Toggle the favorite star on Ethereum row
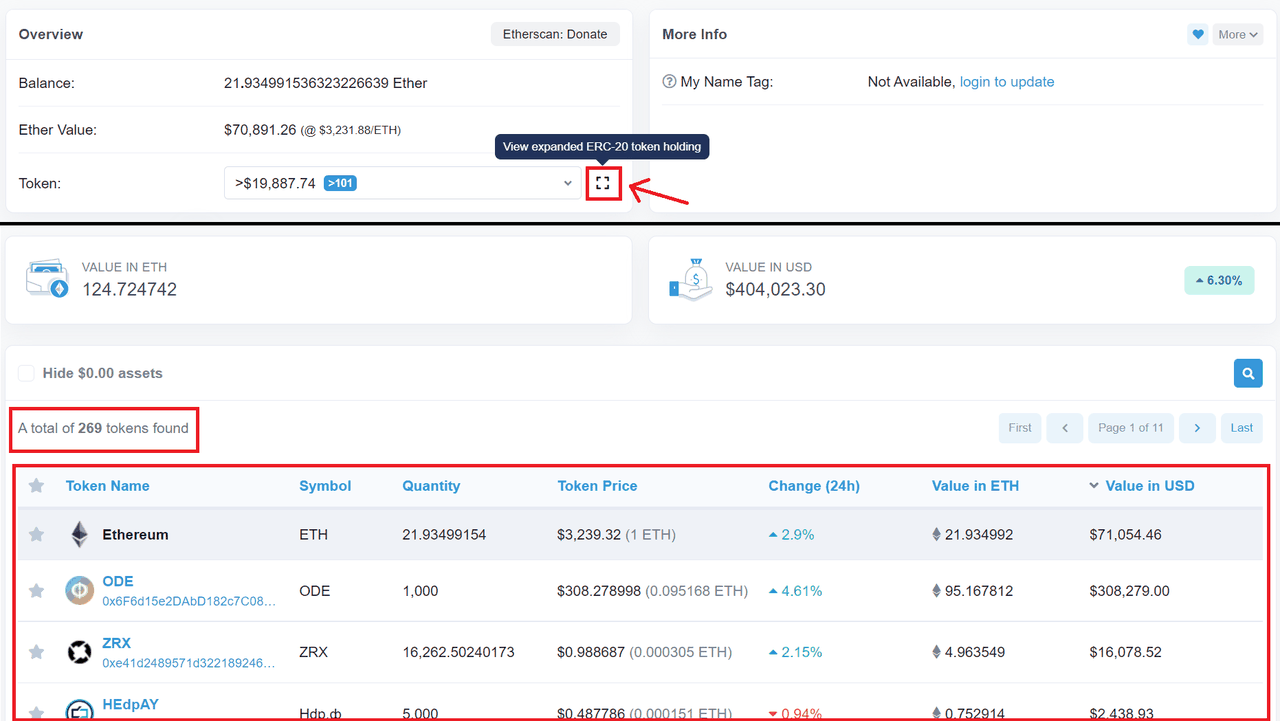1280x721 pixels. pyautogui.click(x=36, y=534)
